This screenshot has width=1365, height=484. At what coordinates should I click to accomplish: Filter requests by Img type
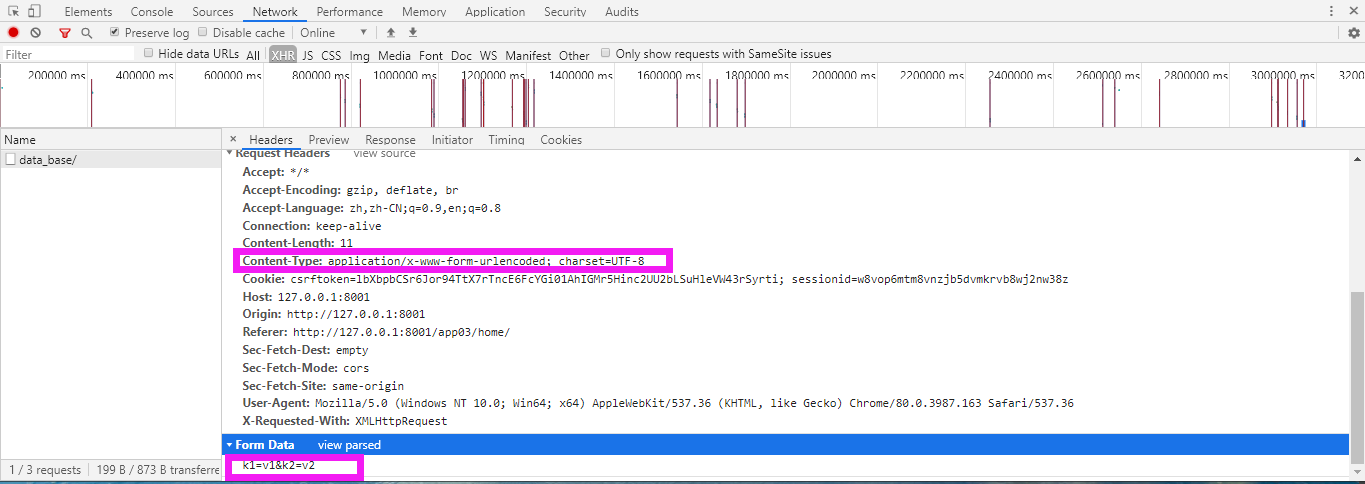tap(360, 55)
